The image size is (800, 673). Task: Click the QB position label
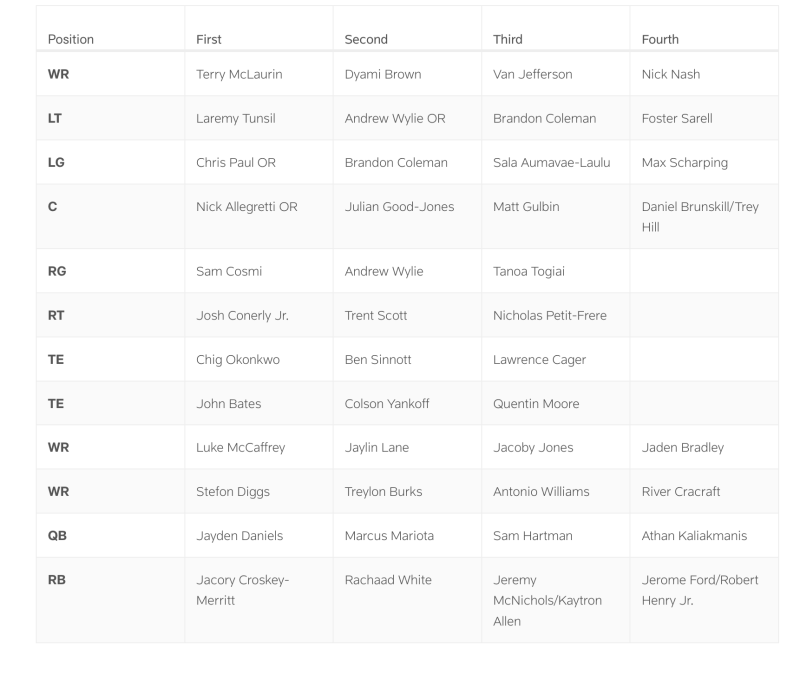[x=57, y=536]
